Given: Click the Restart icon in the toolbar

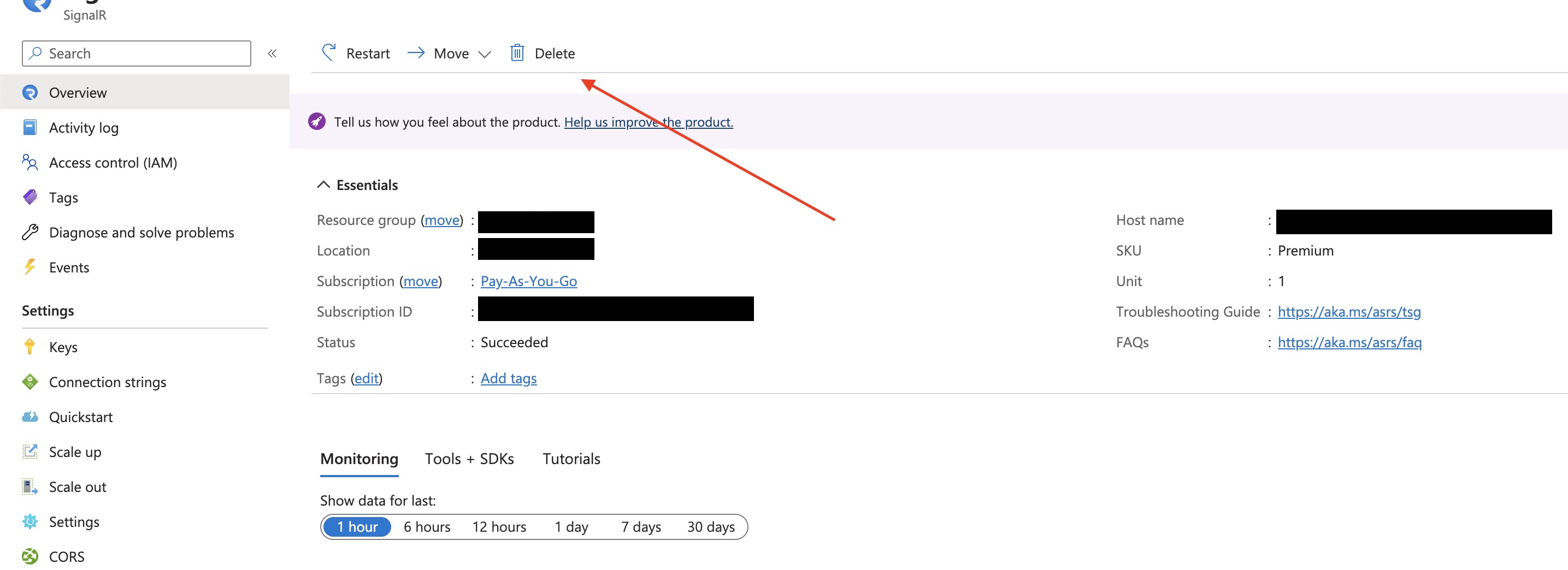Looking at the screenshot, I should click(329, 53).
